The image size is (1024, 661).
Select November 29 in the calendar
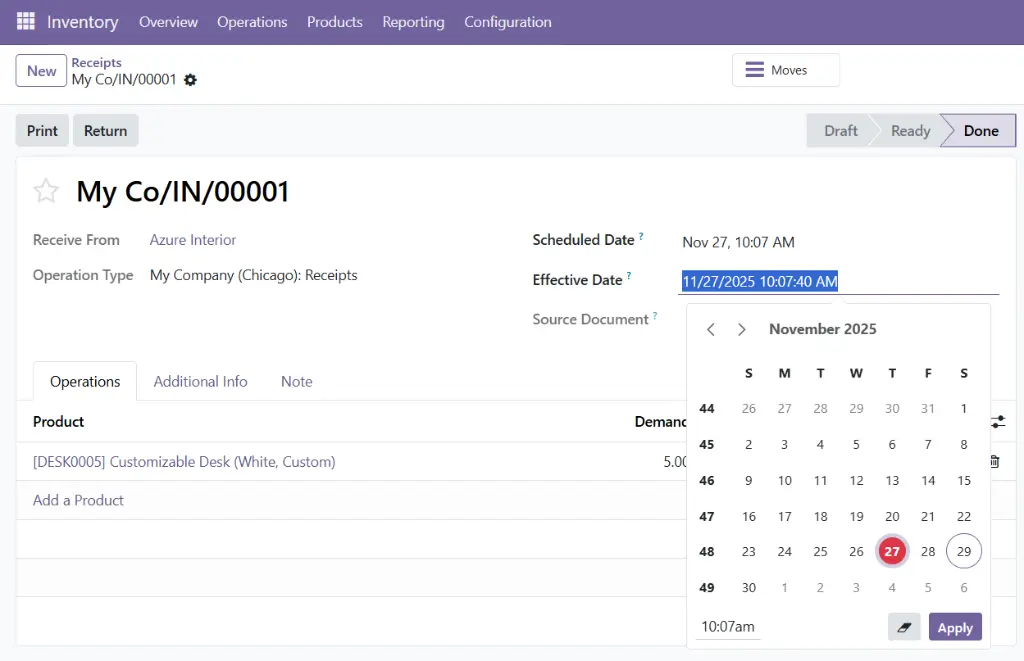tap(963, 551)
